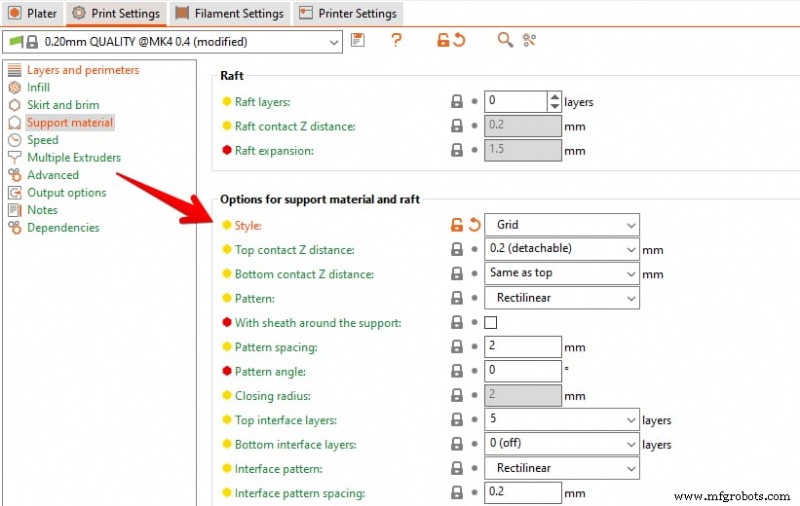Open the Dependencies page
800x506 pixels.
click(x=63, y=227)
